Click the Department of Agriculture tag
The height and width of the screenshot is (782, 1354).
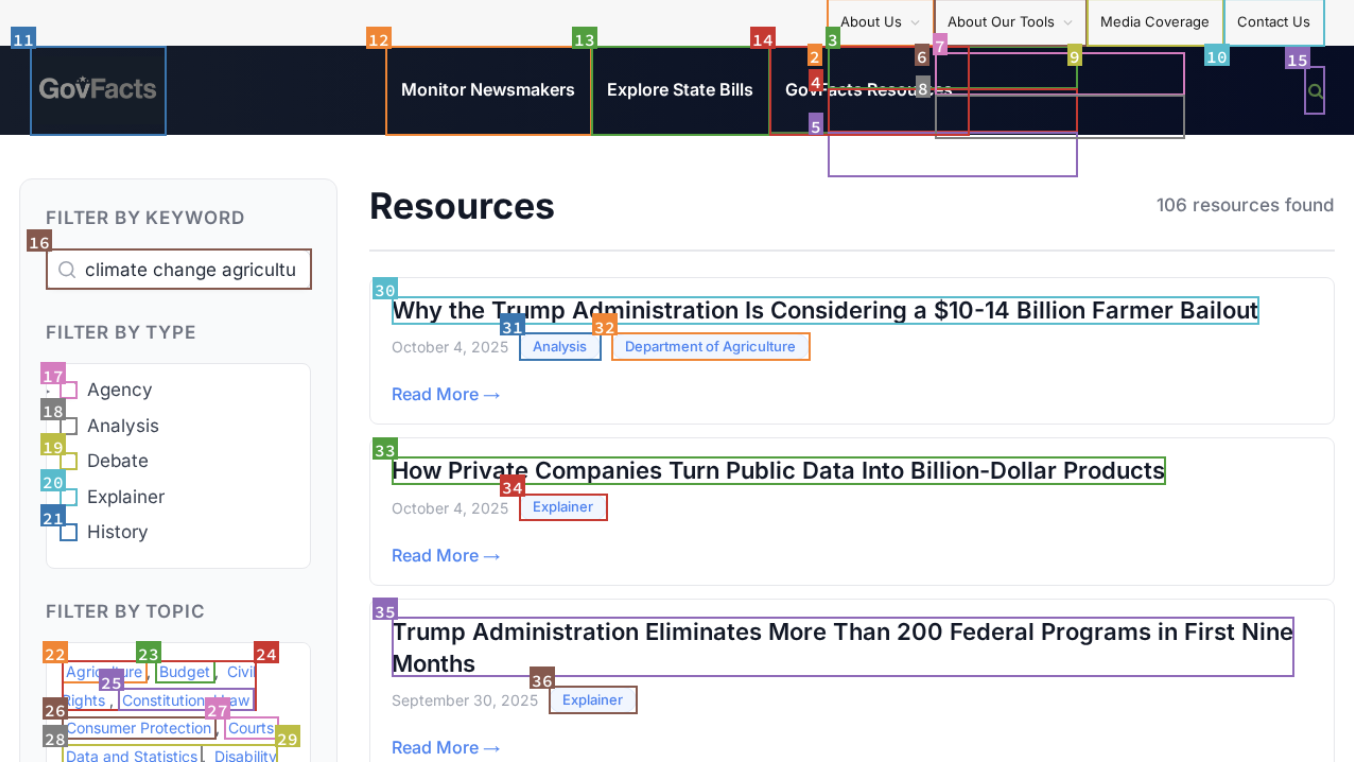pyautogui.click(x=710, y=346)
